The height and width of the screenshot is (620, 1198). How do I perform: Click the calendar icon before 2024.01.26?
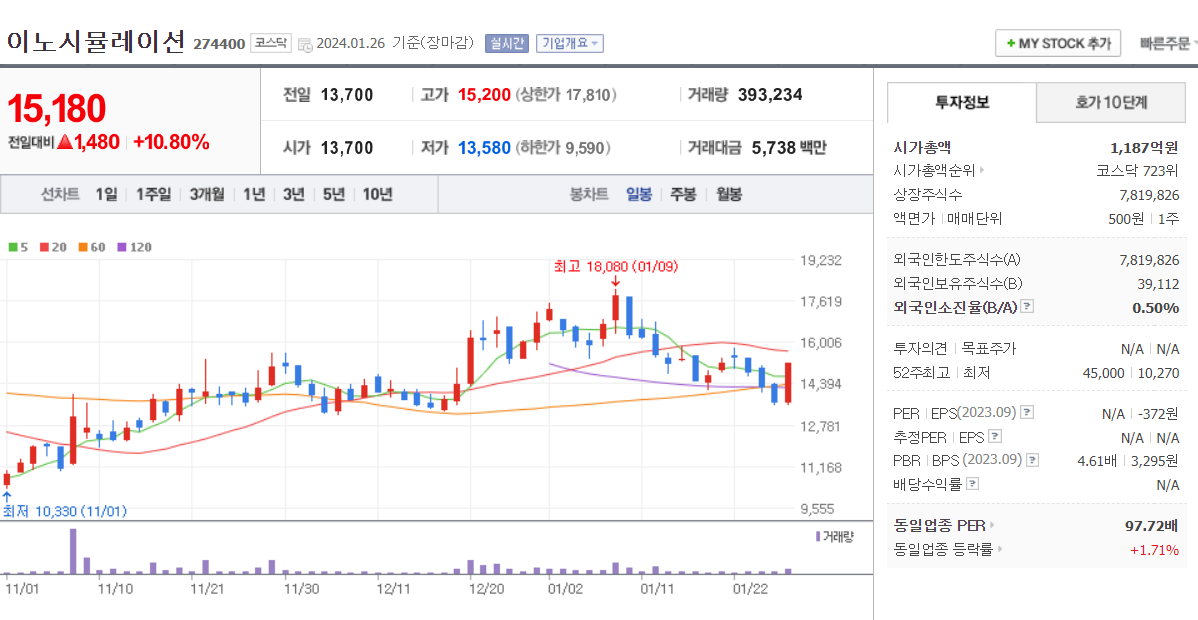[305, 44]
